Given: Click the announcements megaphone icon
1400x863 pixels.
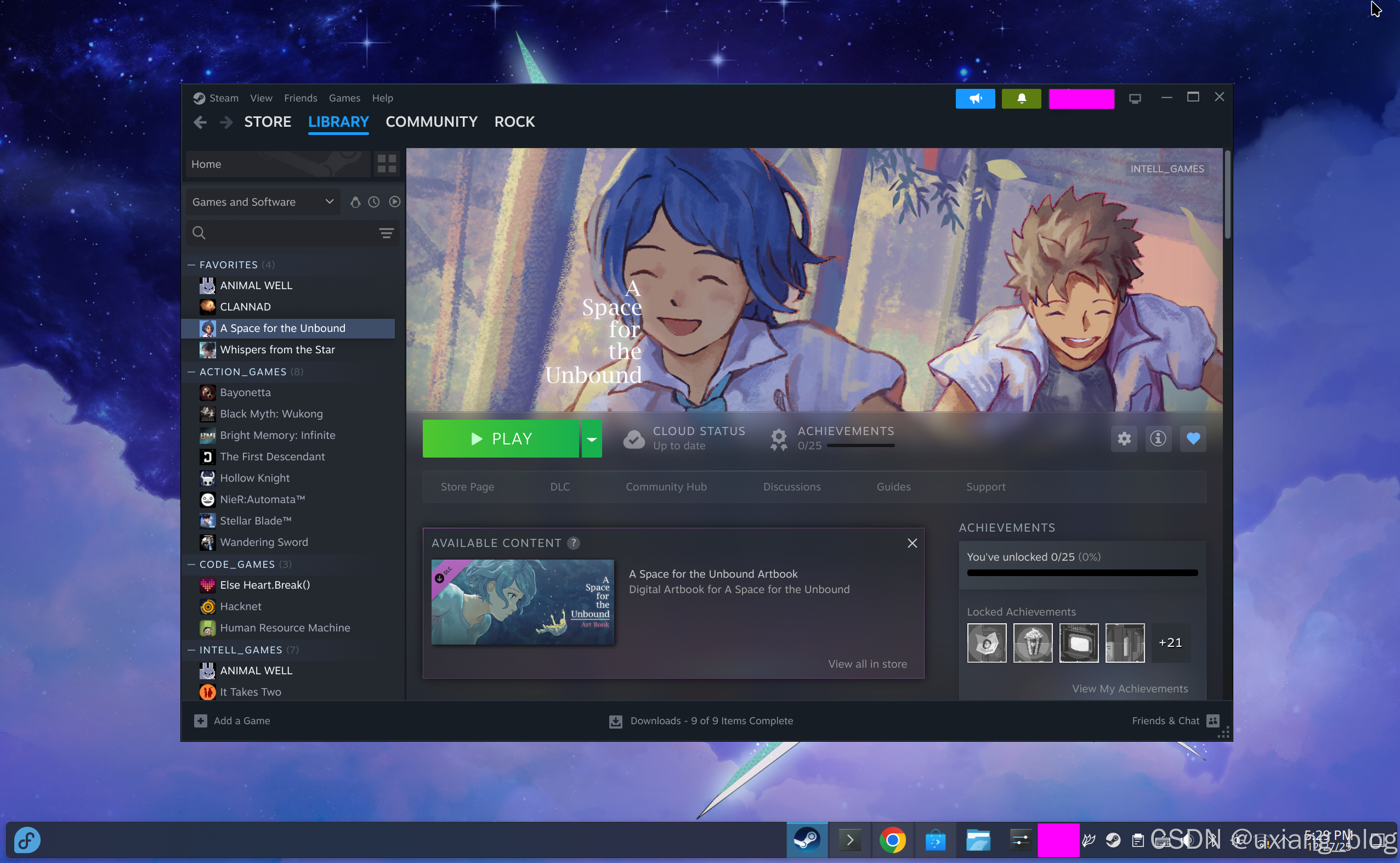Looking at the screenshot, I should 975,99.
